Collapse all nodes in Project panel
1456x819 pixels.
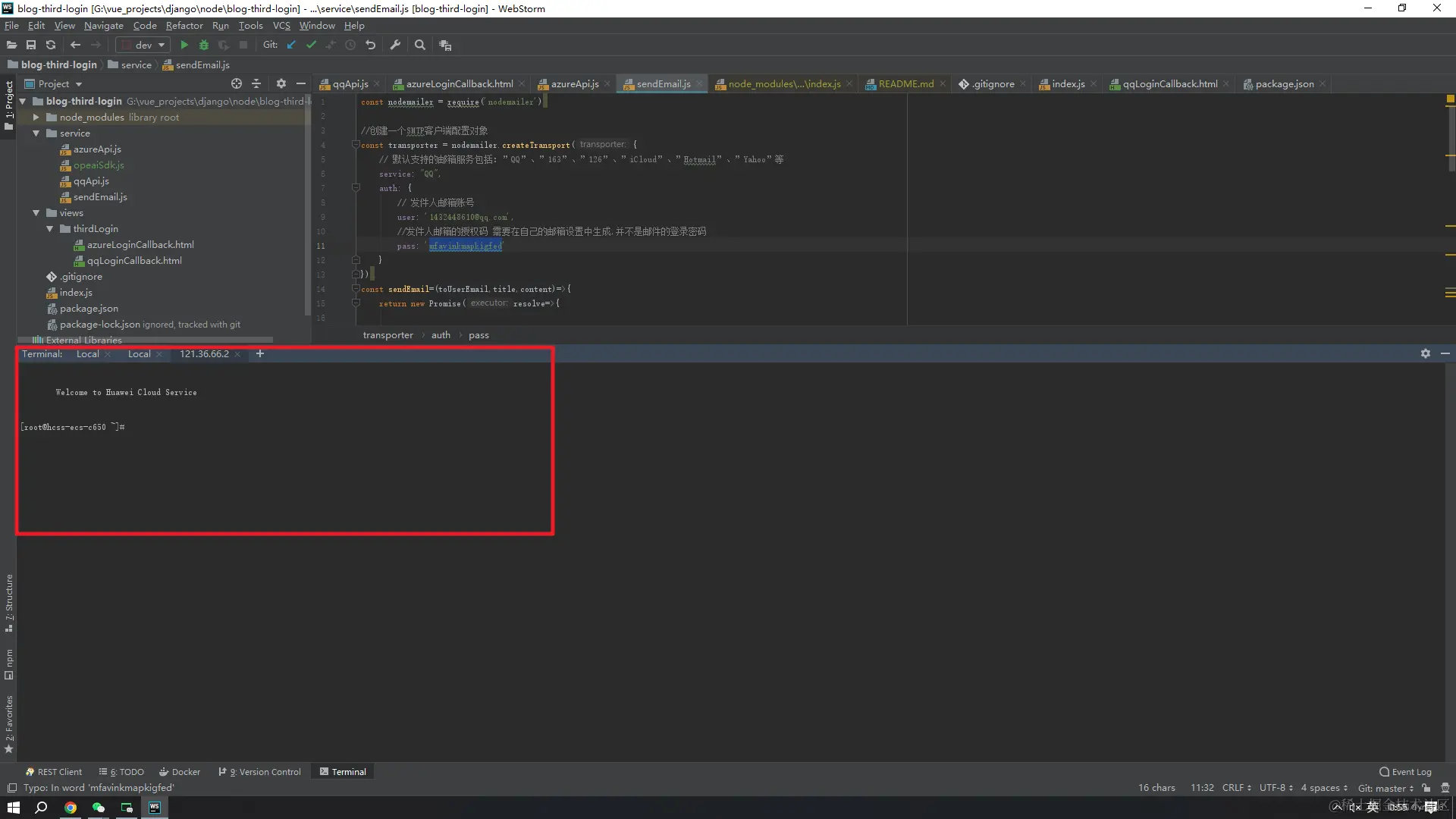pos(256,83)
